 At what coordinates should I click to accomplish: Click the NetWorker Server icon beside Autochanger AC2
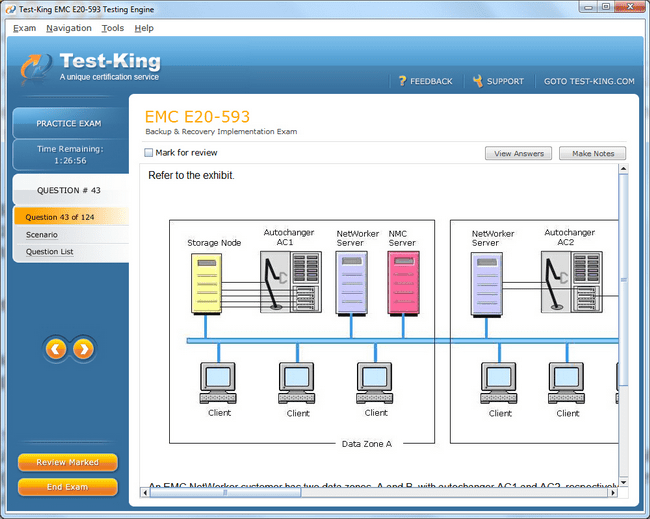(x=487, y=285)
